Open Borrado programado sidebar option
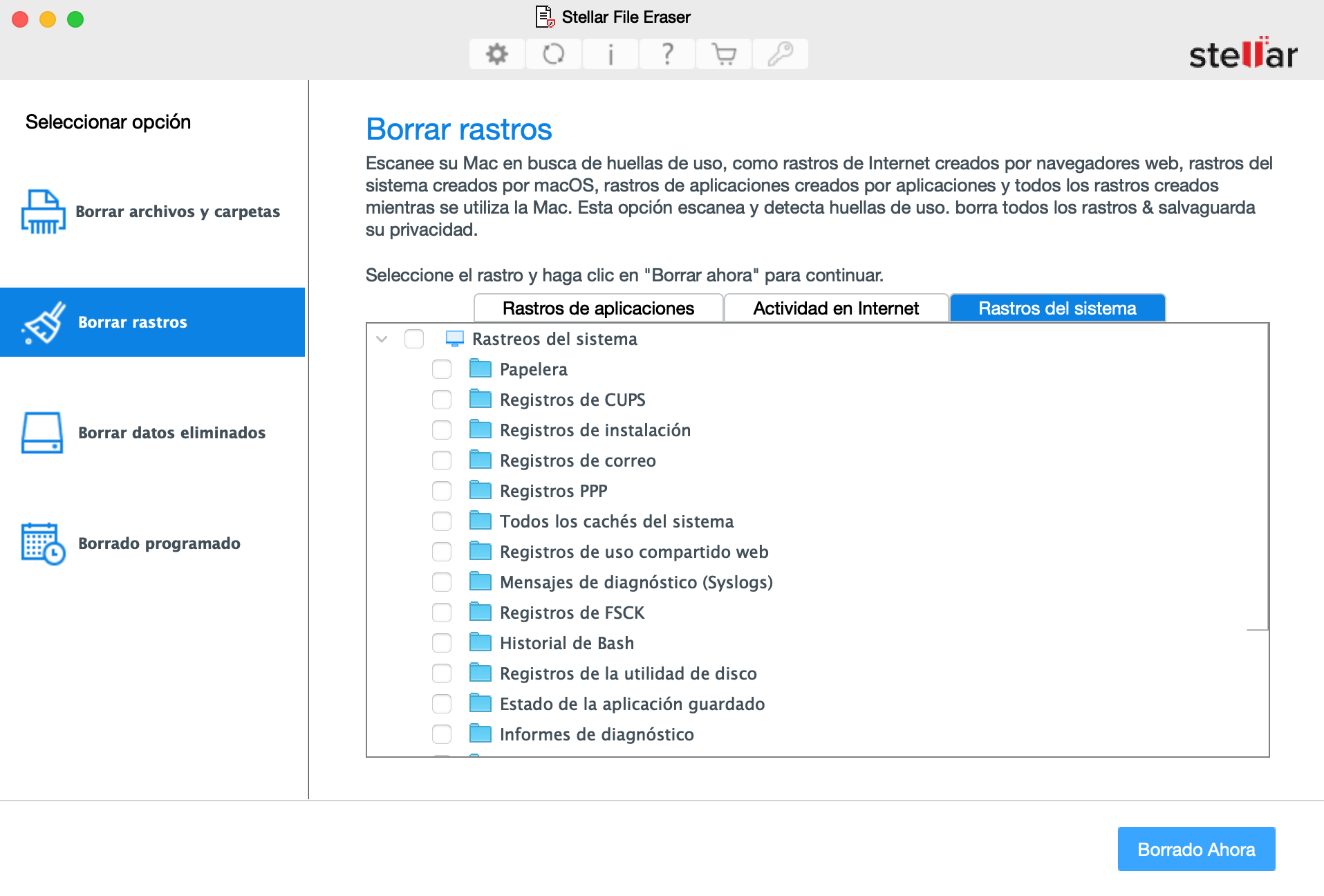 152,543
